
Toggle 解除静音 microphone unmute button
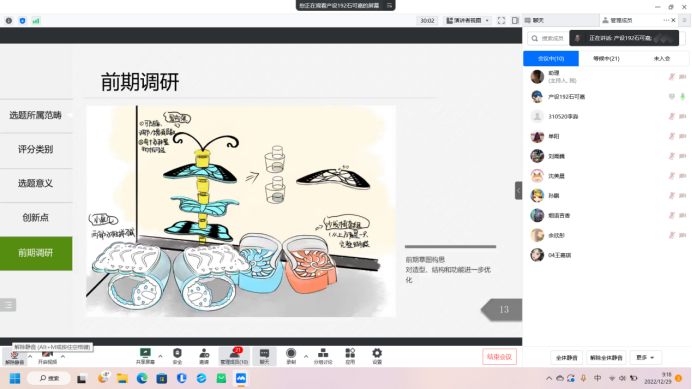[15, 357]
